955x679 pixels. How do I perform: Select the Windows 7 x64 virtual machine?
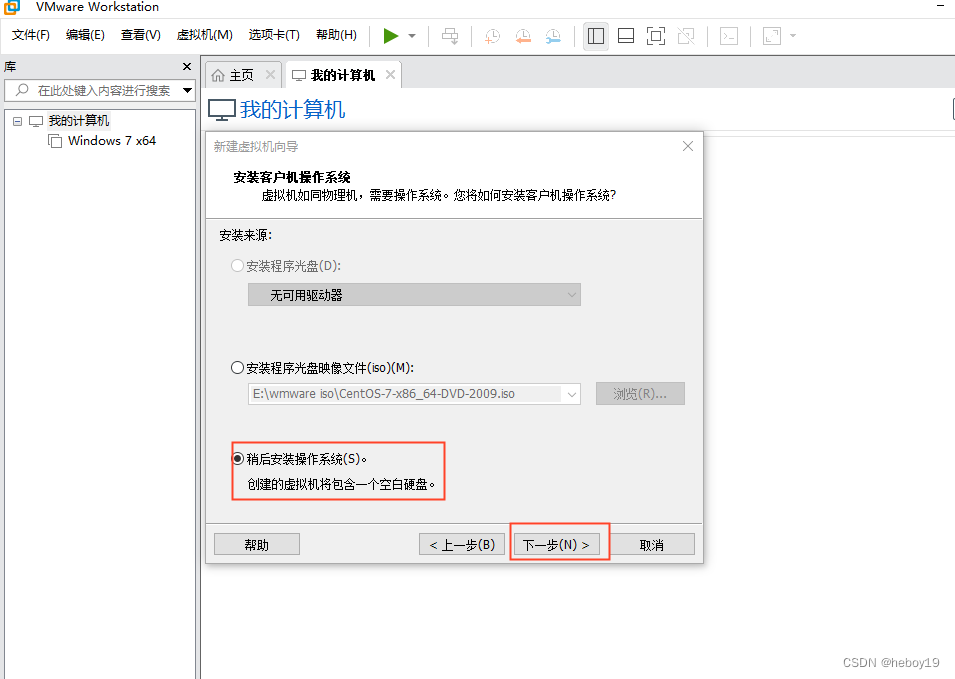(x=112, y=141)
